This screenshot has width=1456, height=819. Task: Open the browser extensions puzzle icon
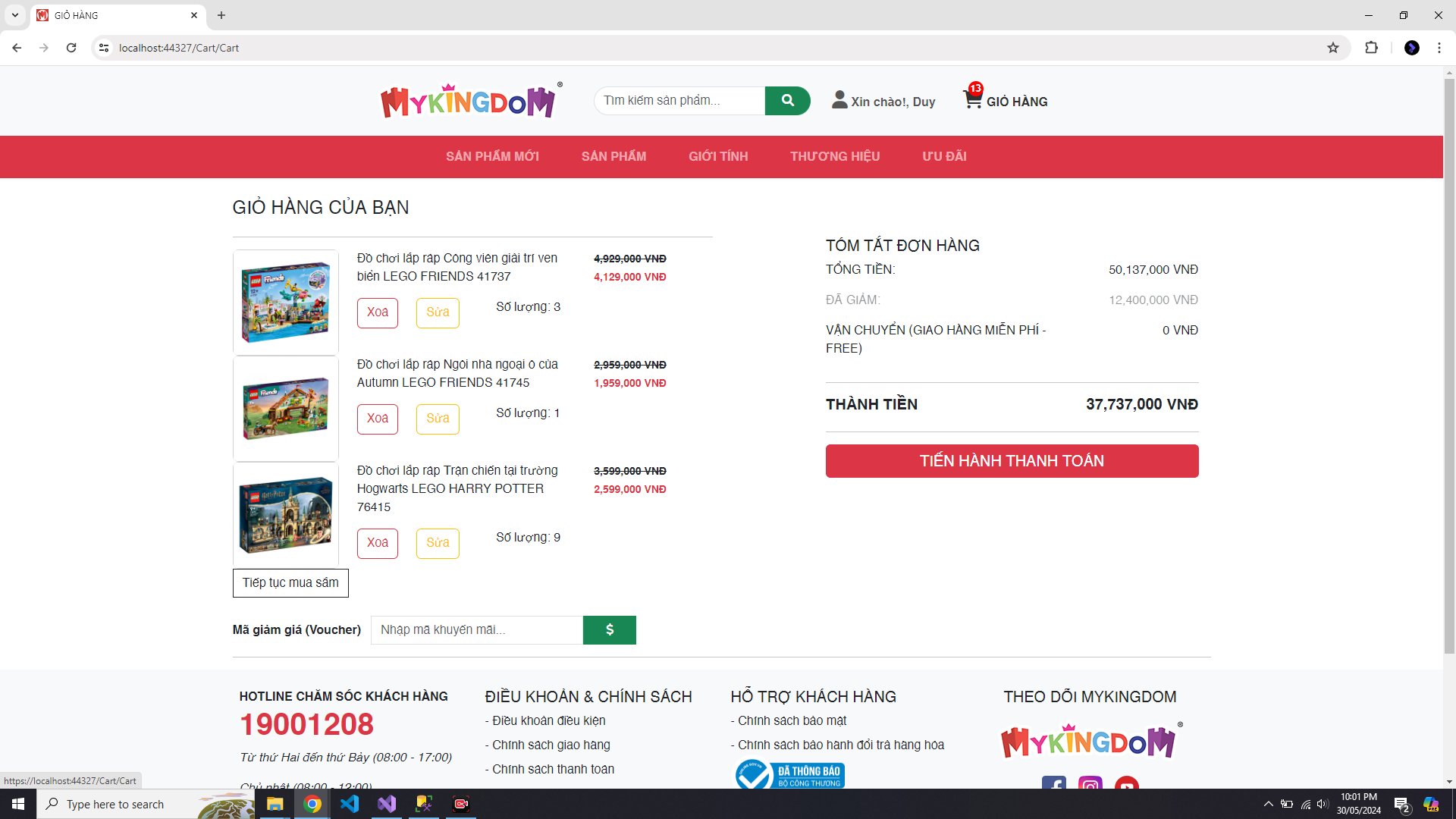(1371, 48)
